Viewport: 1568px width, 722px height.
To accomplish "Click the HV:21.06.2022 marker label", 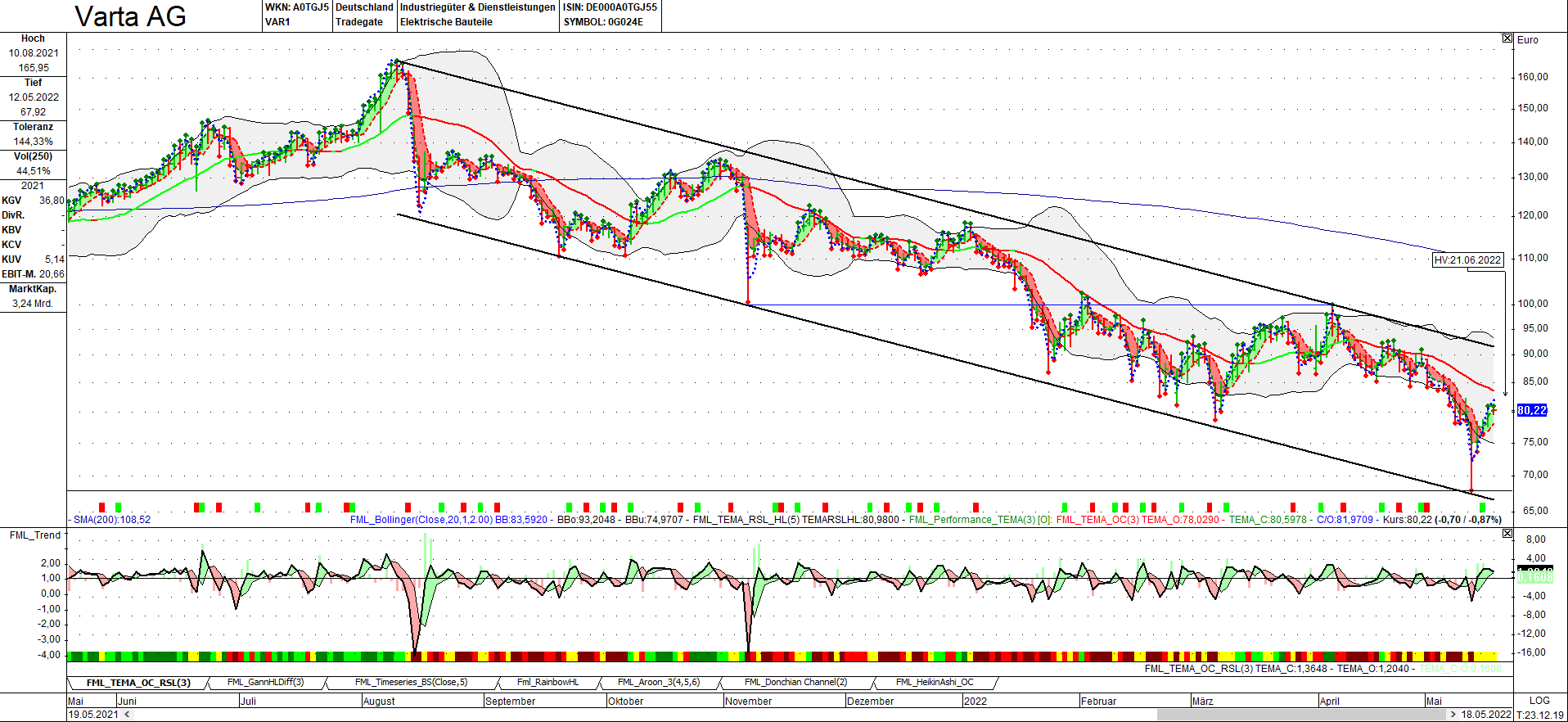I will tap(1468, 260).
